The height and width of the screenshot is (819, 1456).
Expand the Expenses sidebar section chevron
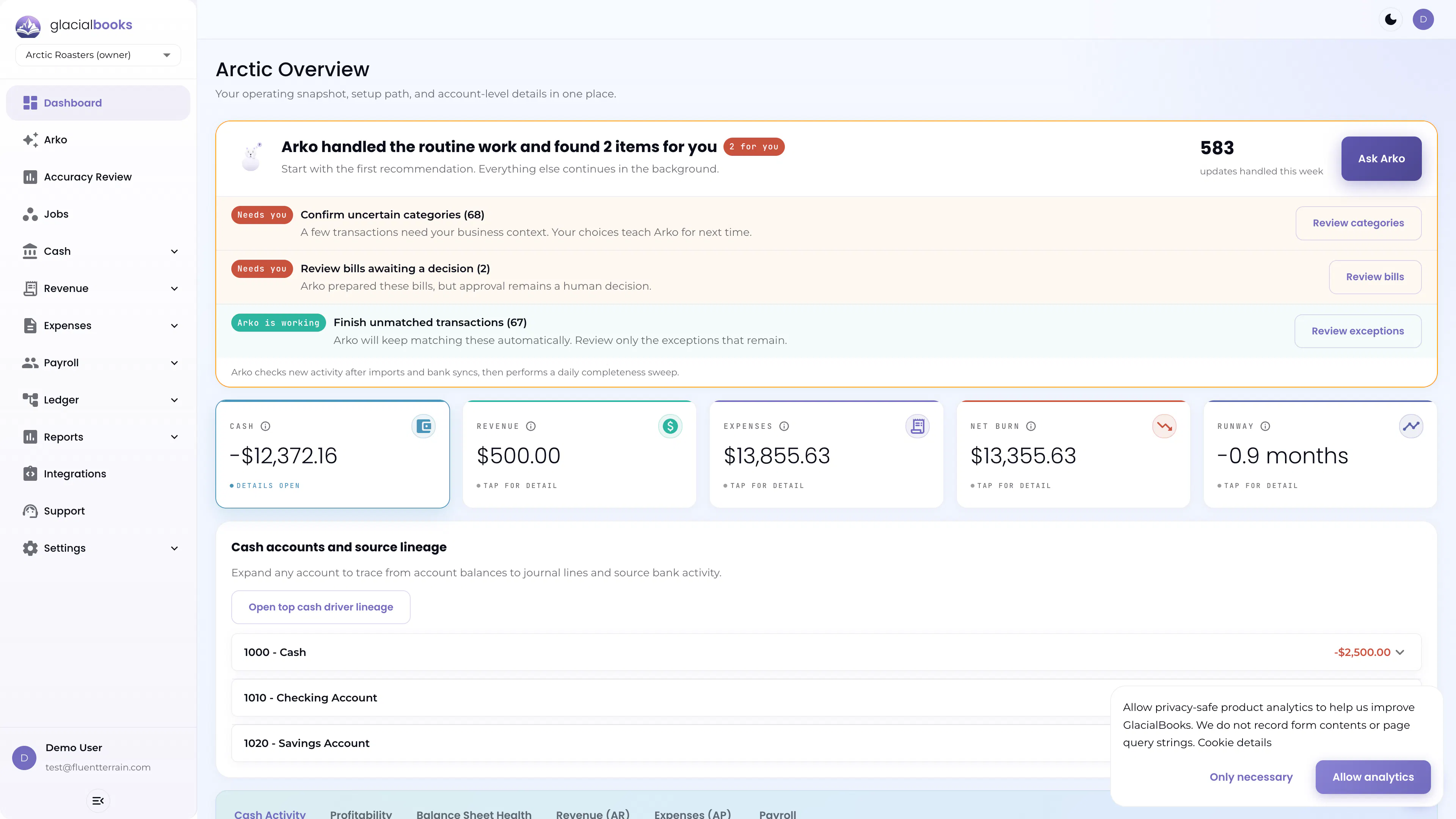point(175,326)
